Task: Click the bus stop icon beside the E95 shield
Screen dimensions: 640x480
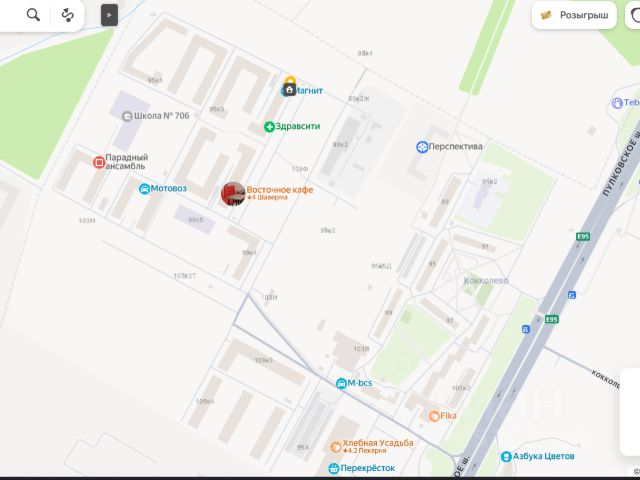Action: point(526,329)
